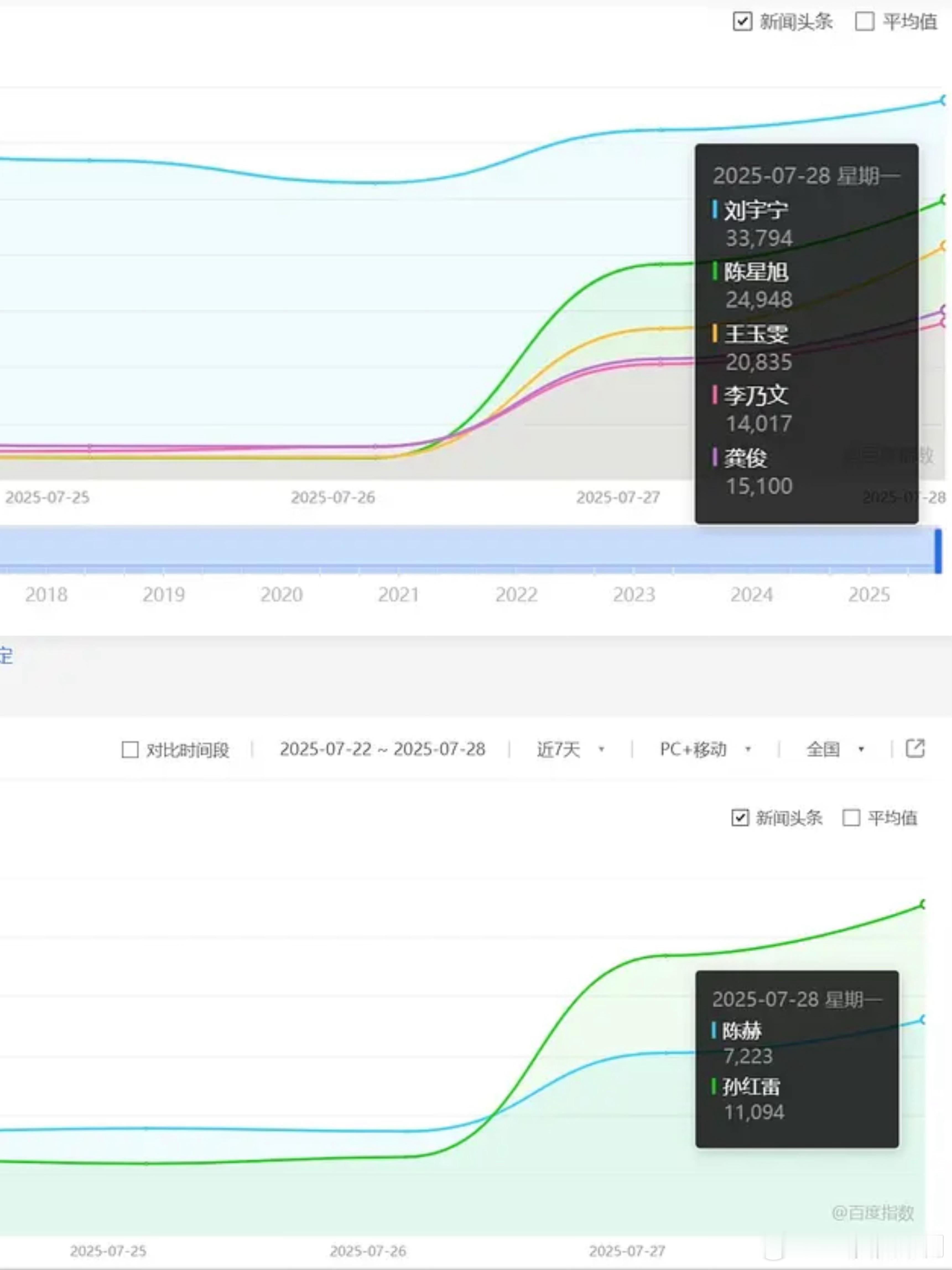
Task: Click the value 14,017 in tooltip
Action: point(759,424)
